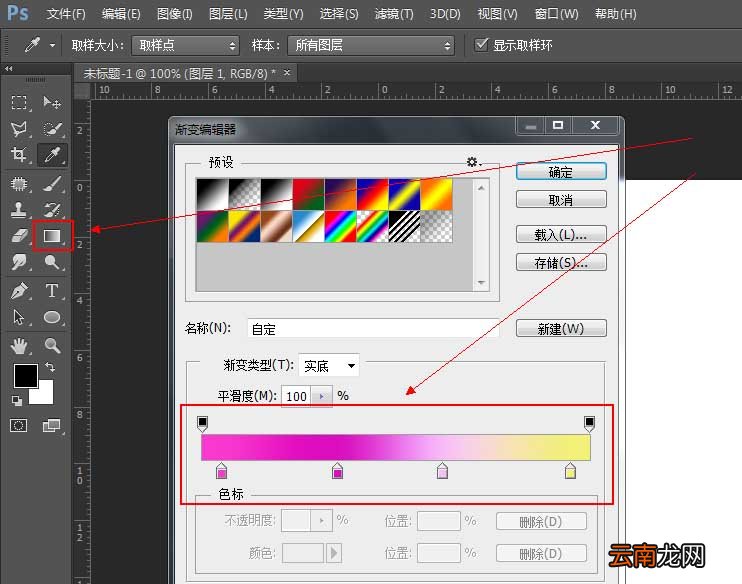Open 文件(F) menu
This screenshot has width=742, height=584.
point(66,14)
